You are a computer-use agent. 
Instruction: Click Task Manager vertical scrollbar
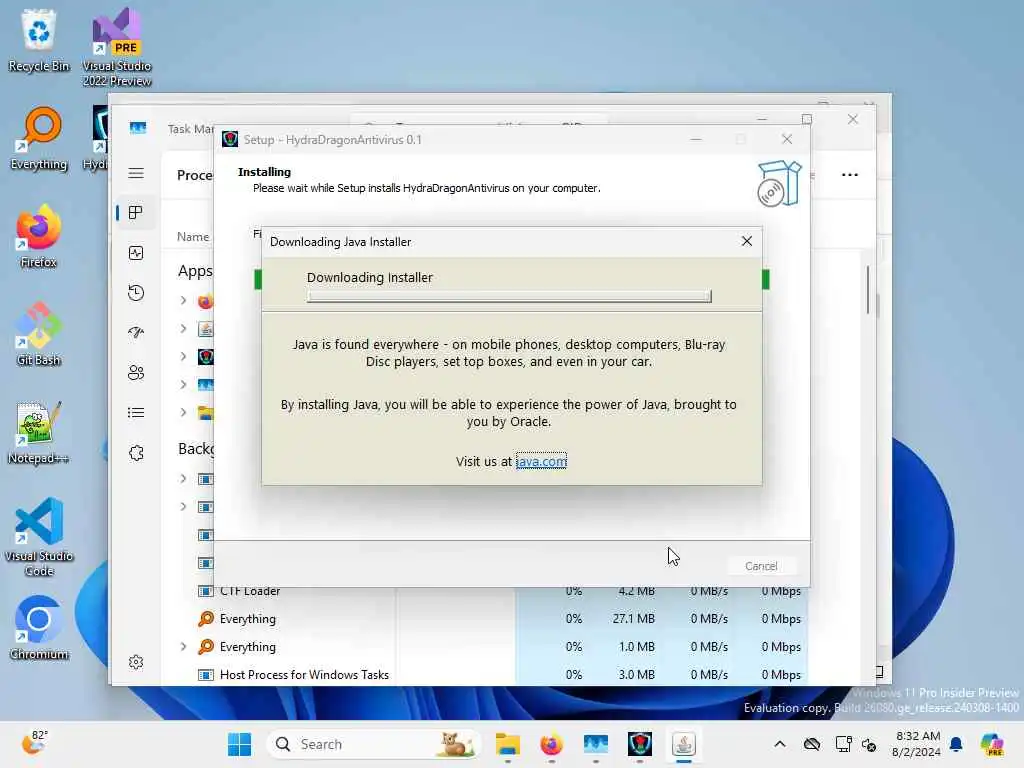pos(868,289)
